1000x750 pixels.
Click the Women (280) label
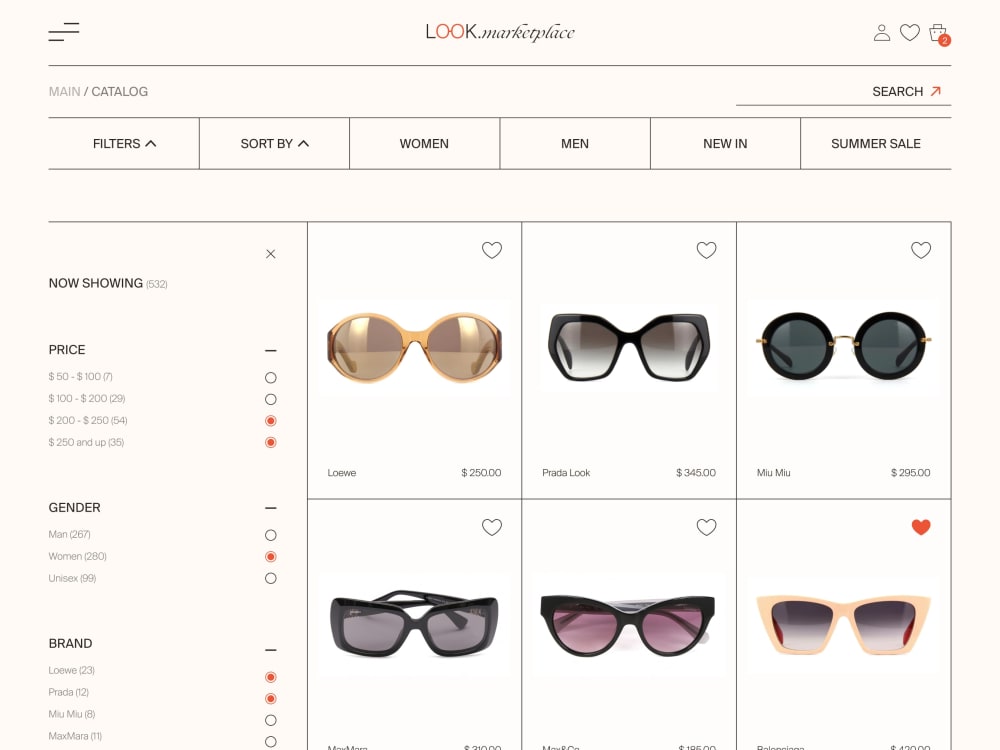pos(77,556)
